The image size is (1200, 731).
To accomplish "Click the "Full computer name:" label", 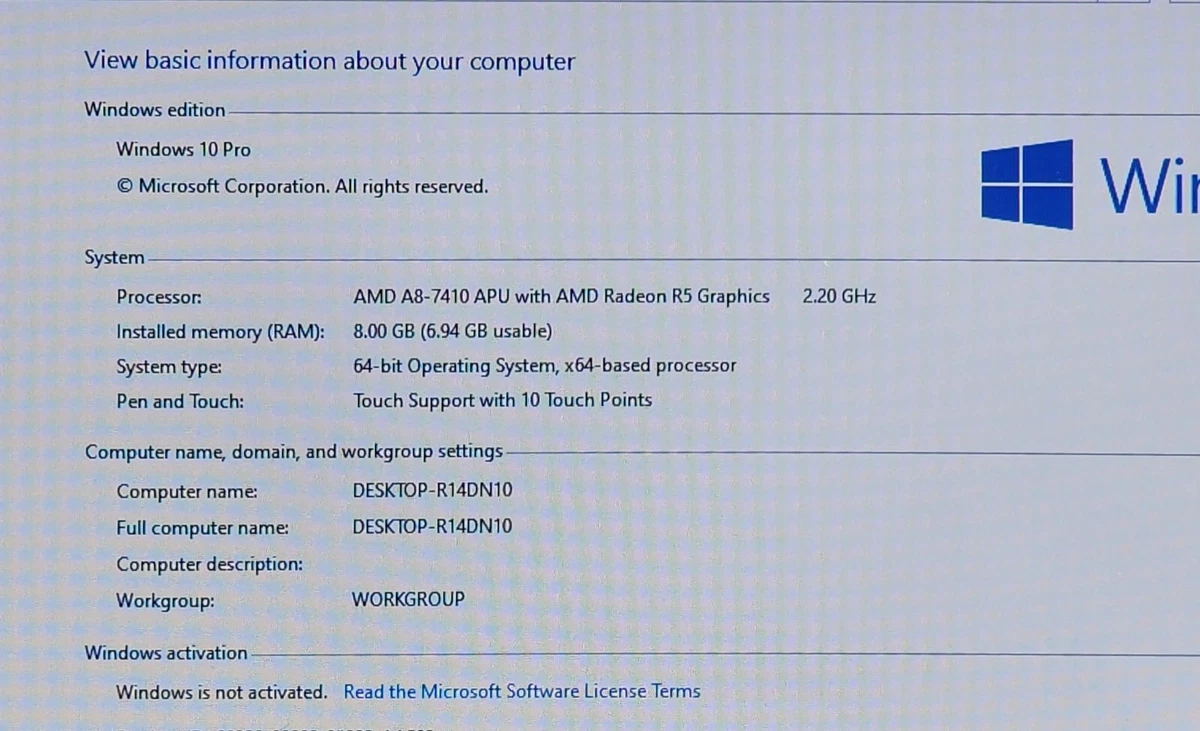I will [202, 528].
